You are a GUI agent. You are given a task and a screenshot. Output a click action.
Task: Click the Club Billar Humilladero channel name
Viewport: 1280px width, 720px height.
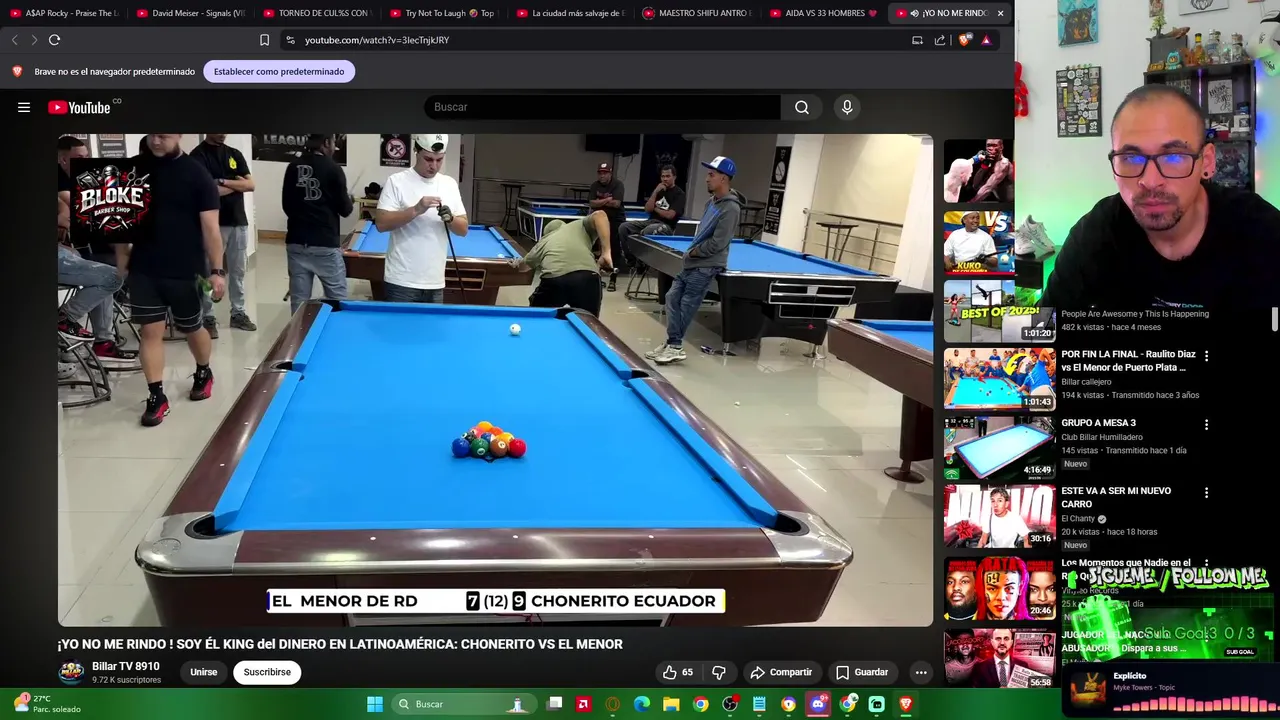pos(1102,437)
